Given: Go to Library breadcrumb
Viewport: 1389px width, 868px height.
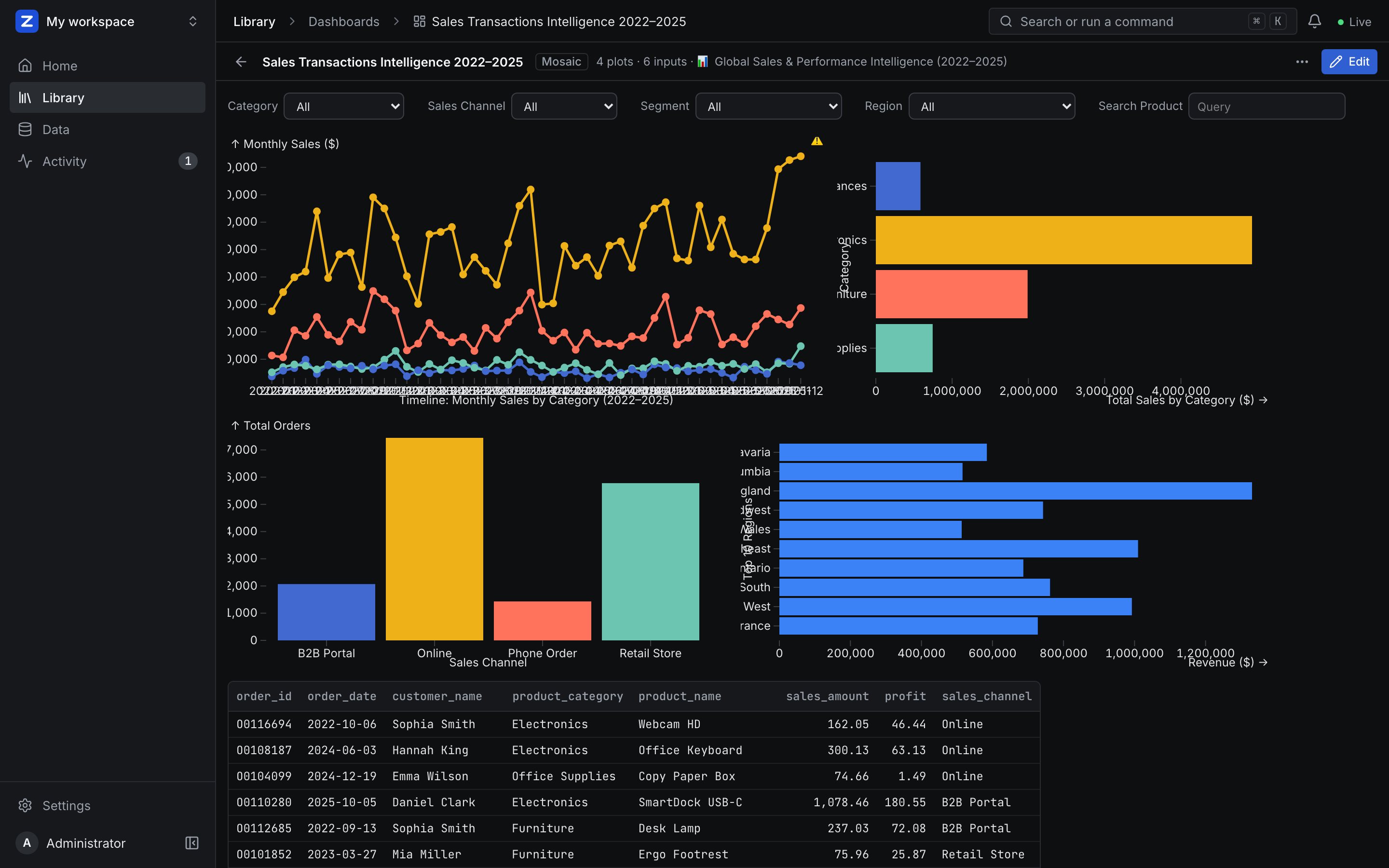Looking at the screenshot, I should 254,21.
